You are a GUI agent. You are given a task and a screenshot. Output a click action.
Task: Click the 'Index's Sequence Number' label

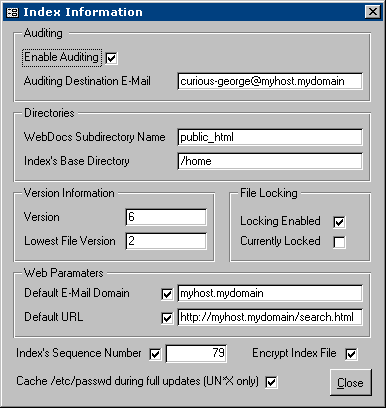click(79, 353)
